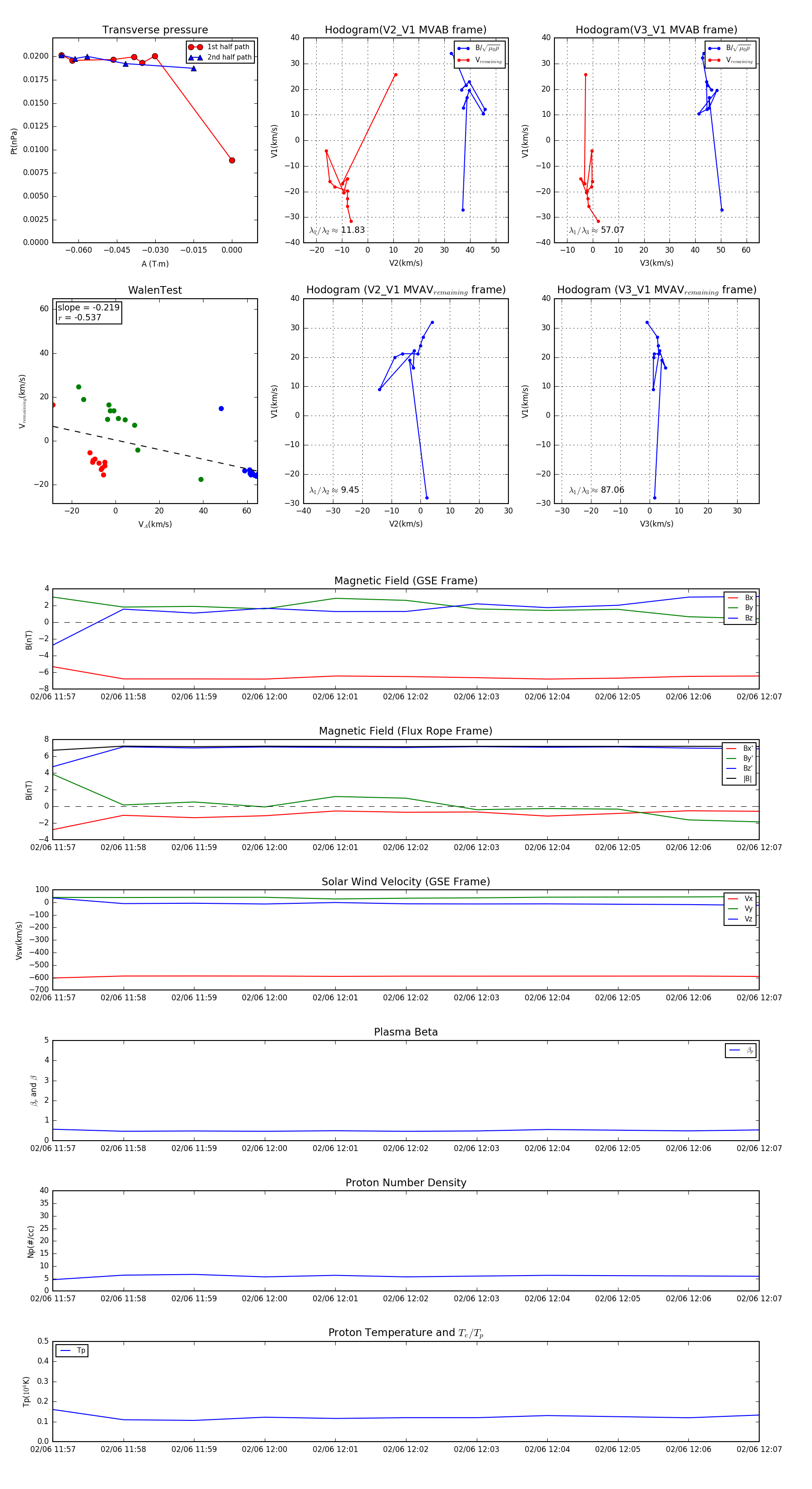The height and width of the screenshot is (1489, 812).
Task: Click the "Vremaining" legend entry in V3_V1 MVAB hodogram
Action: [730, 60]
